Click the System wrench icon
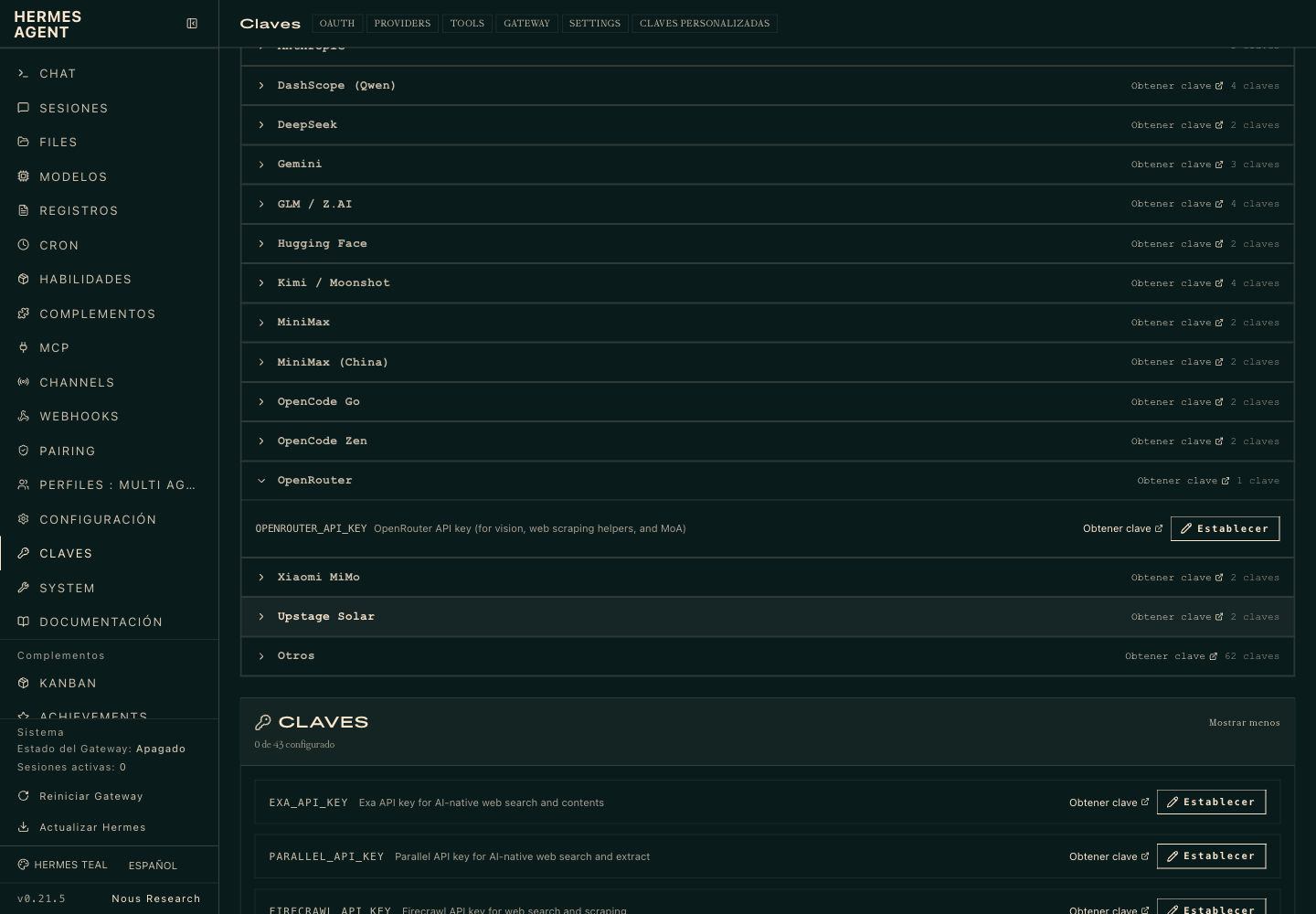This screenshot has height=914, width=1316. [x=24, y=588]
